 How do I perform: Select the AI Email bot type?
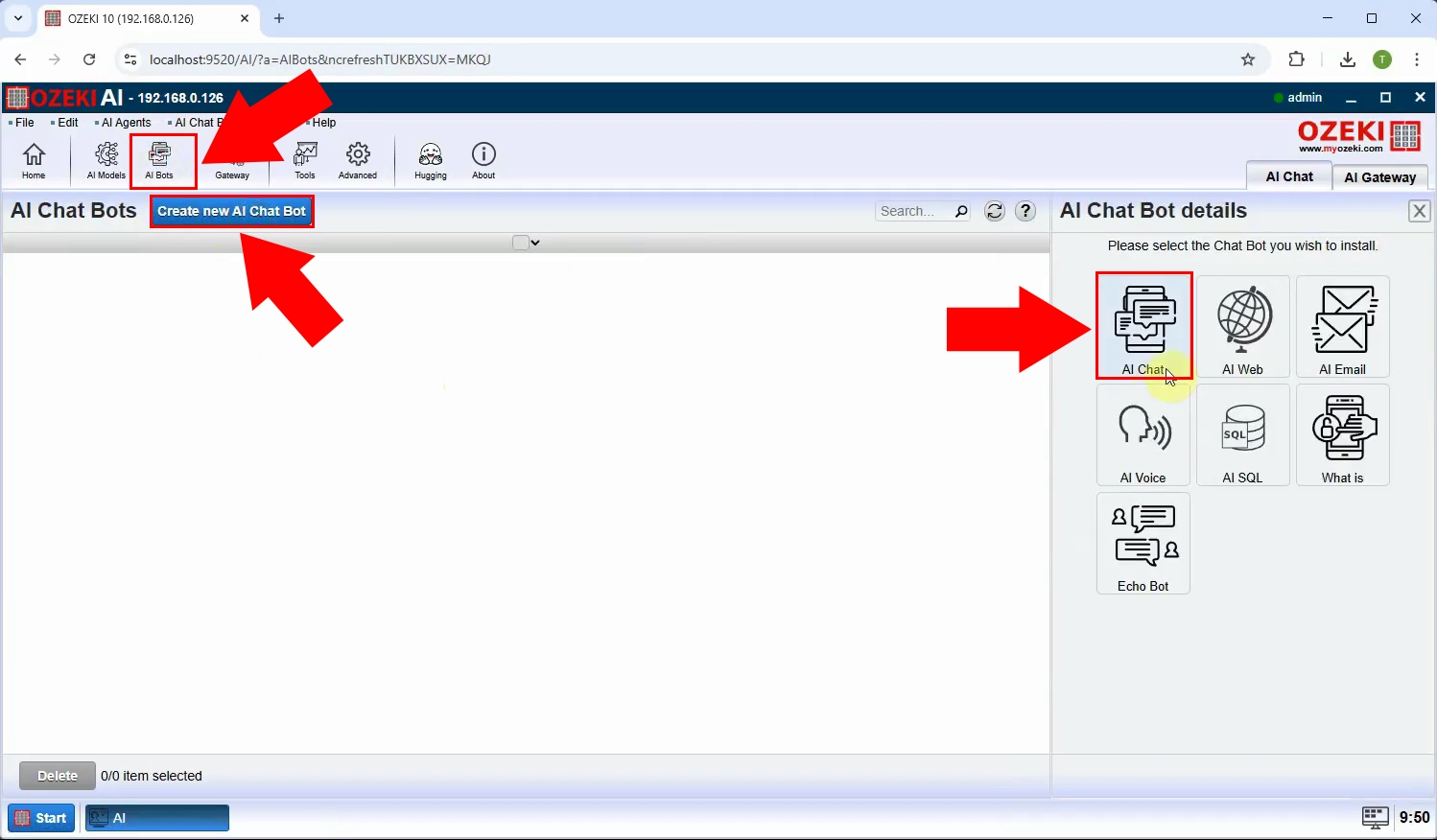(1343, 327)
